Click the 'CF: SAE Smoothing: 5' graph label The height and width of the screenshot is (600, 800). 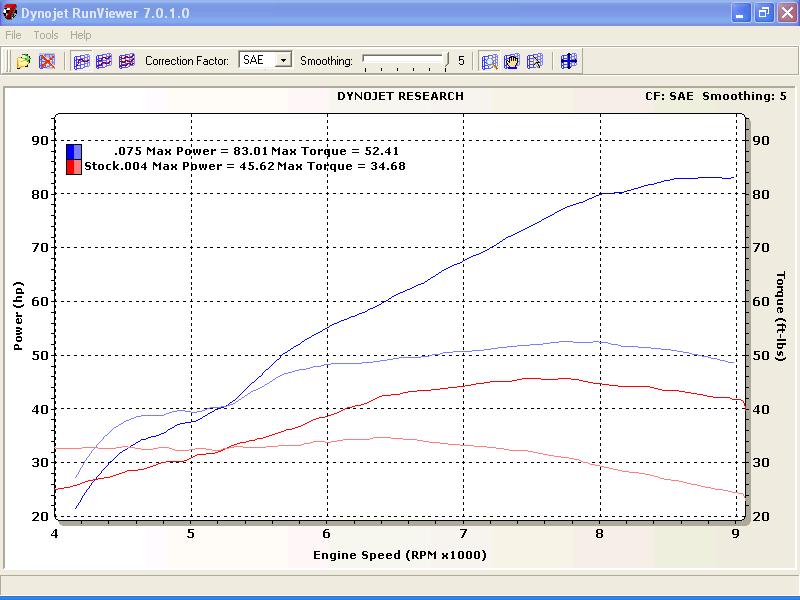tap(716, 96)
